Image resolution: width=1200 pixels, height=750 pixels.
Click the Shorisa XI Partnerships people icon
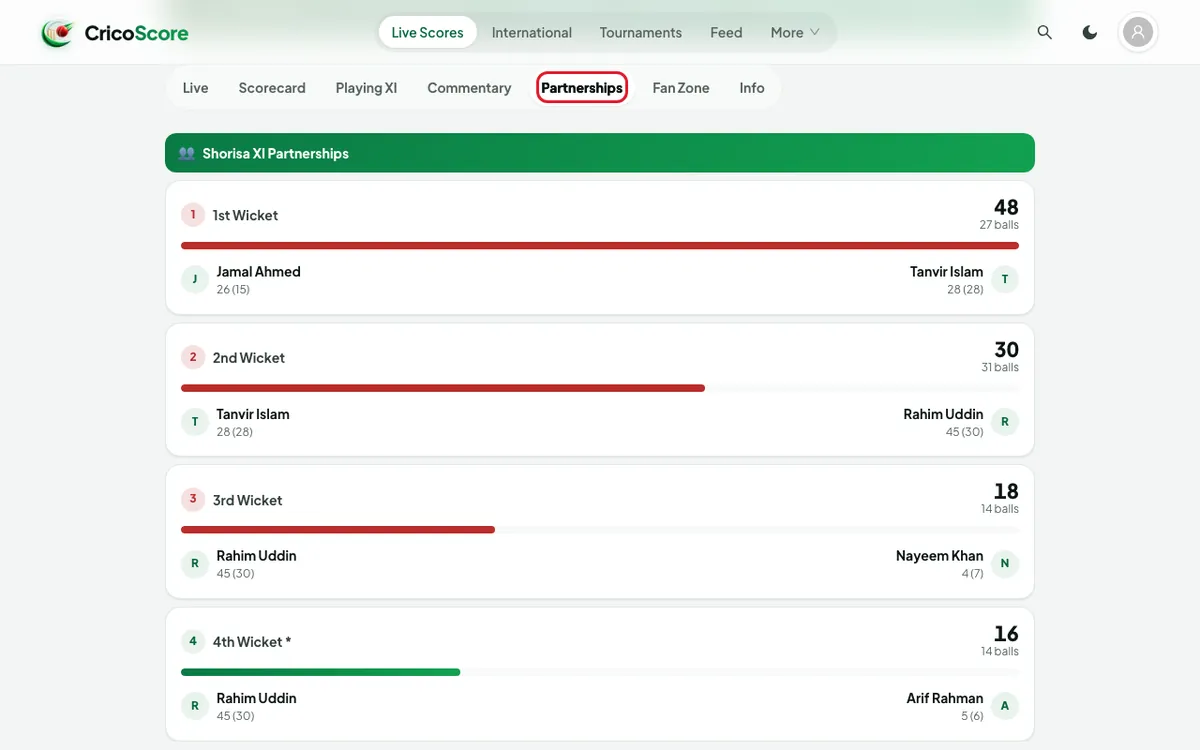point(186,153)
